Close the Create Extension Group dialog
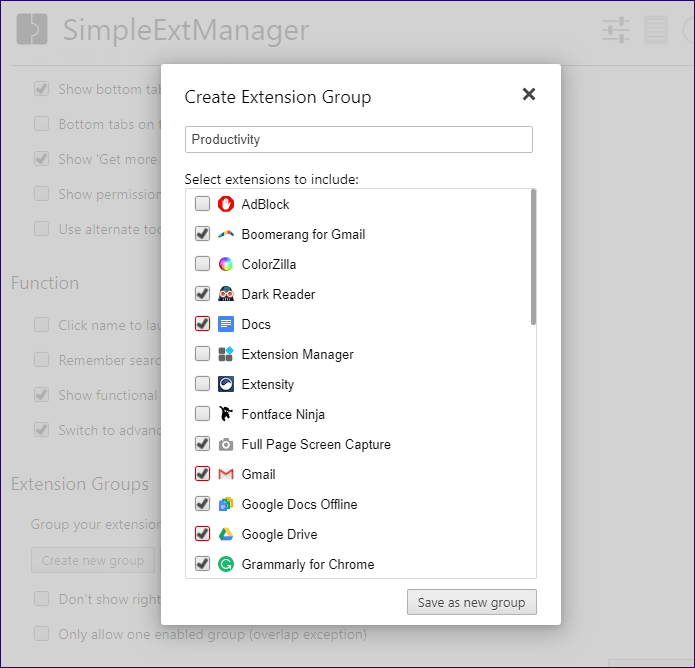This screenshot has width=695, height=668. coord(529,94)
